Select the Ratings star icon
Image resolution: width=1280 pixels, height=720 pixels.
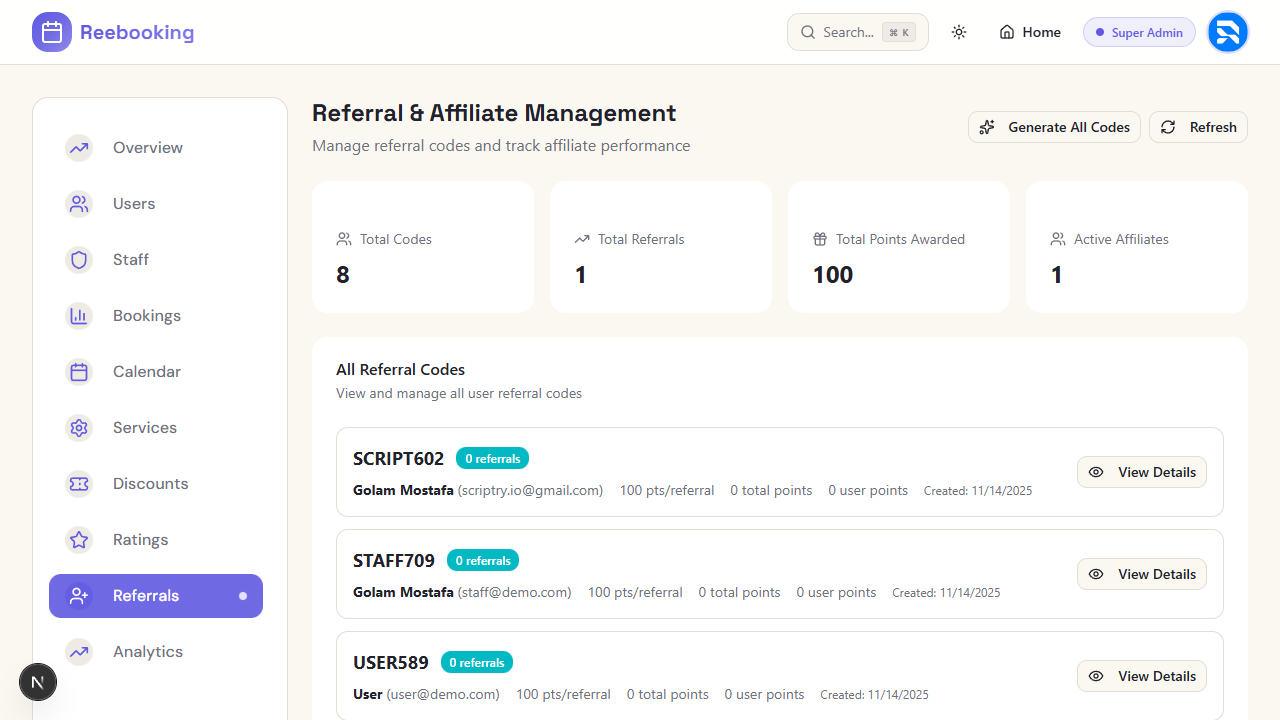79,540
